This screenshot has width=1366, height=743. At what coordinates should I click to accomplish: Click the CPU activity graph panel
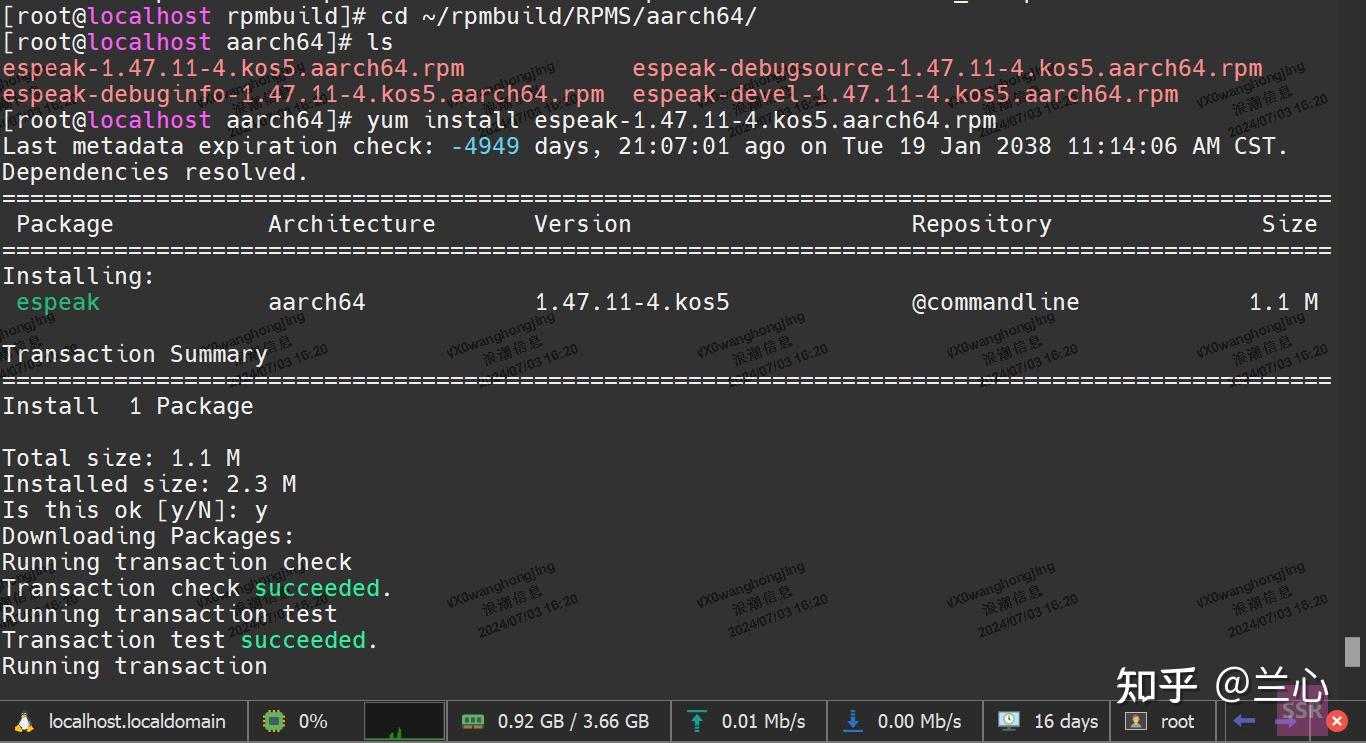point(404,720)
